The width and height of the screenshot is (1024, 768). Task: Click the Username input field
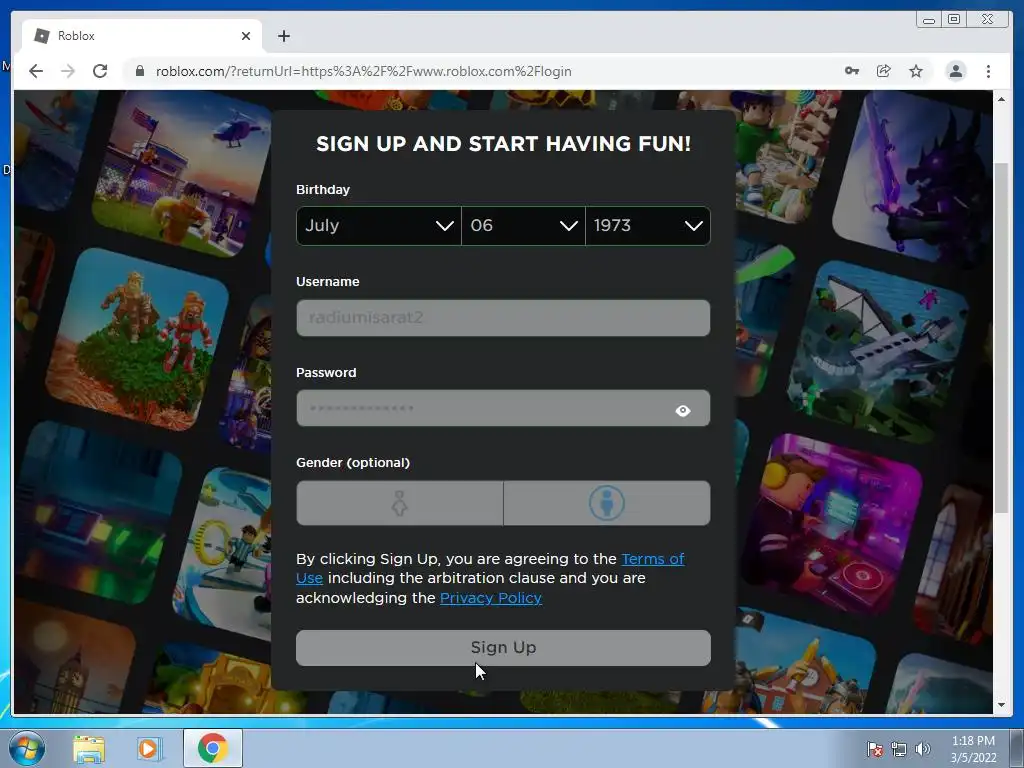coord(503,318)
